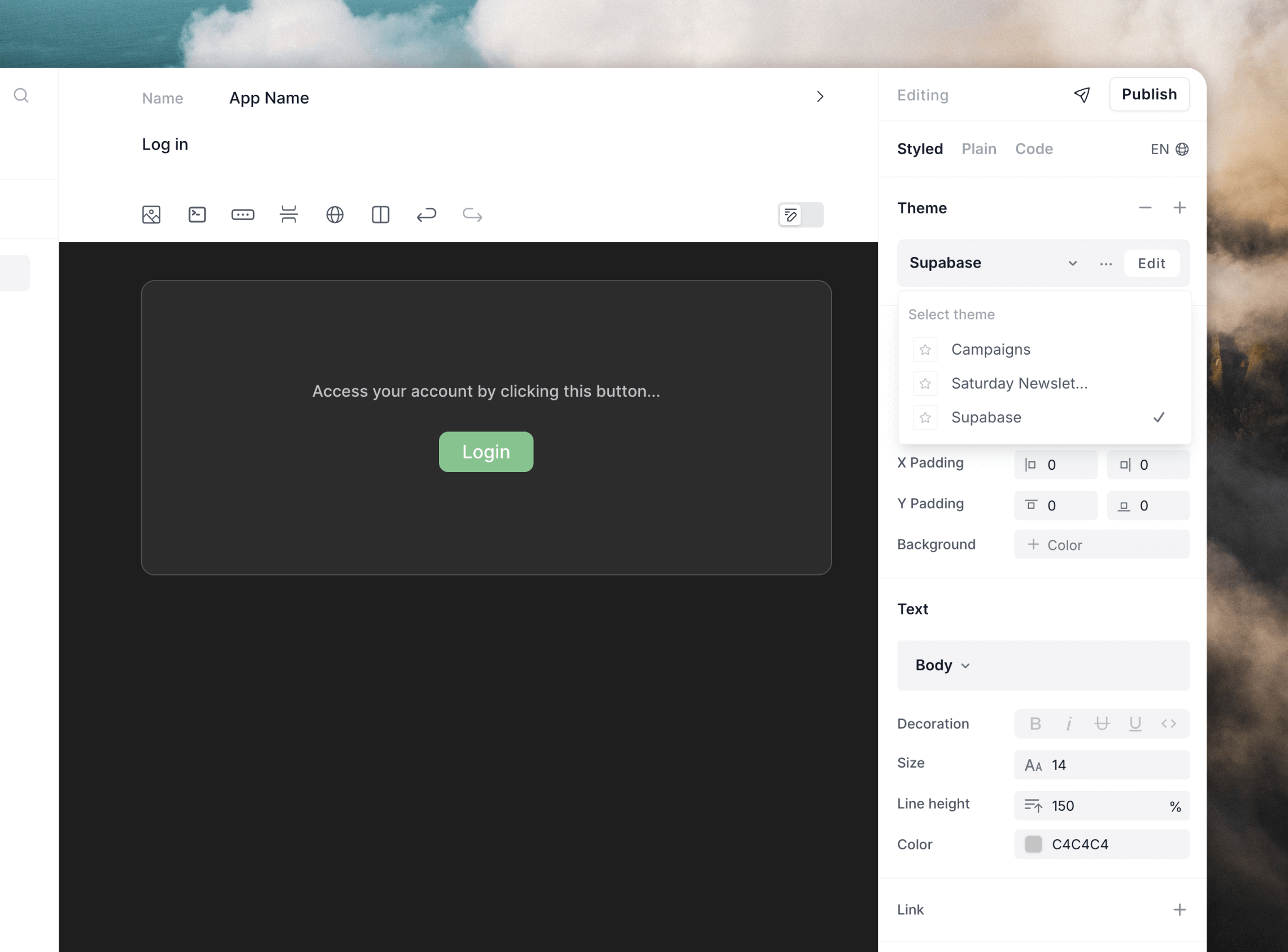The image size is (1288, 952).
Task: Click the Select theme label
Action: pos(951,315)
